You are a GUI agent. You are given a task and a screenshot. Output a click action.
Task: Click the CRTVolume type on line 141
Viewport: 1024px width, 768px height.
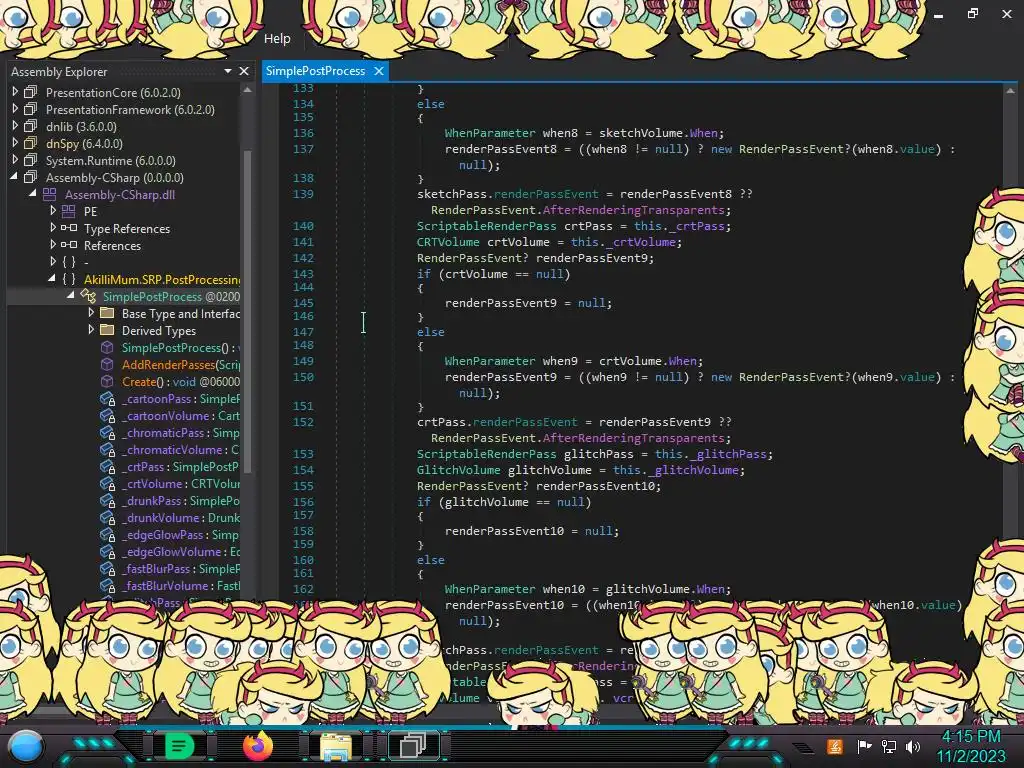pos(448,242)
